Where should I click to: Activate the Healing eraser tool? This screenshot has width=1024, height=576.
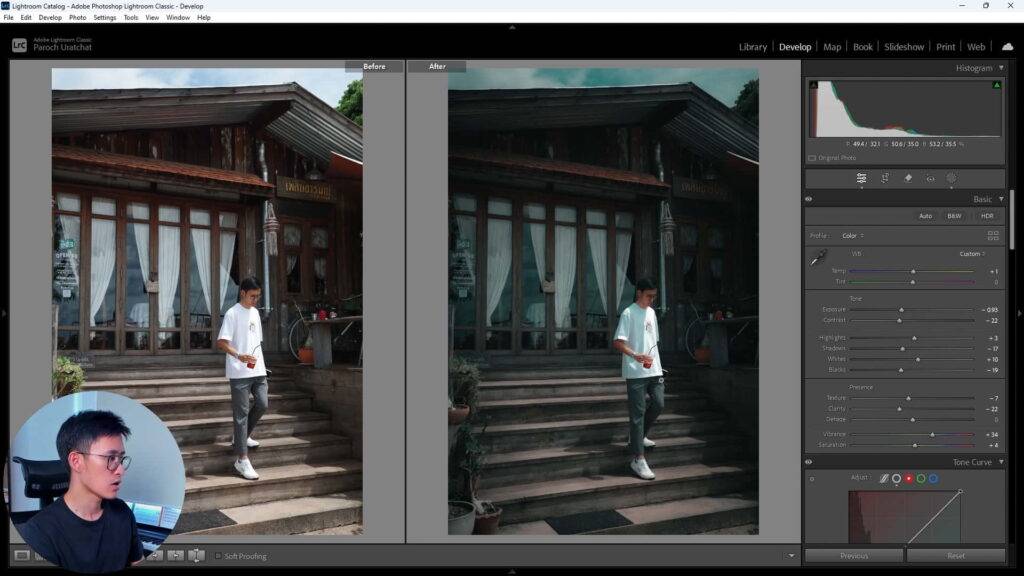(908, 179)
